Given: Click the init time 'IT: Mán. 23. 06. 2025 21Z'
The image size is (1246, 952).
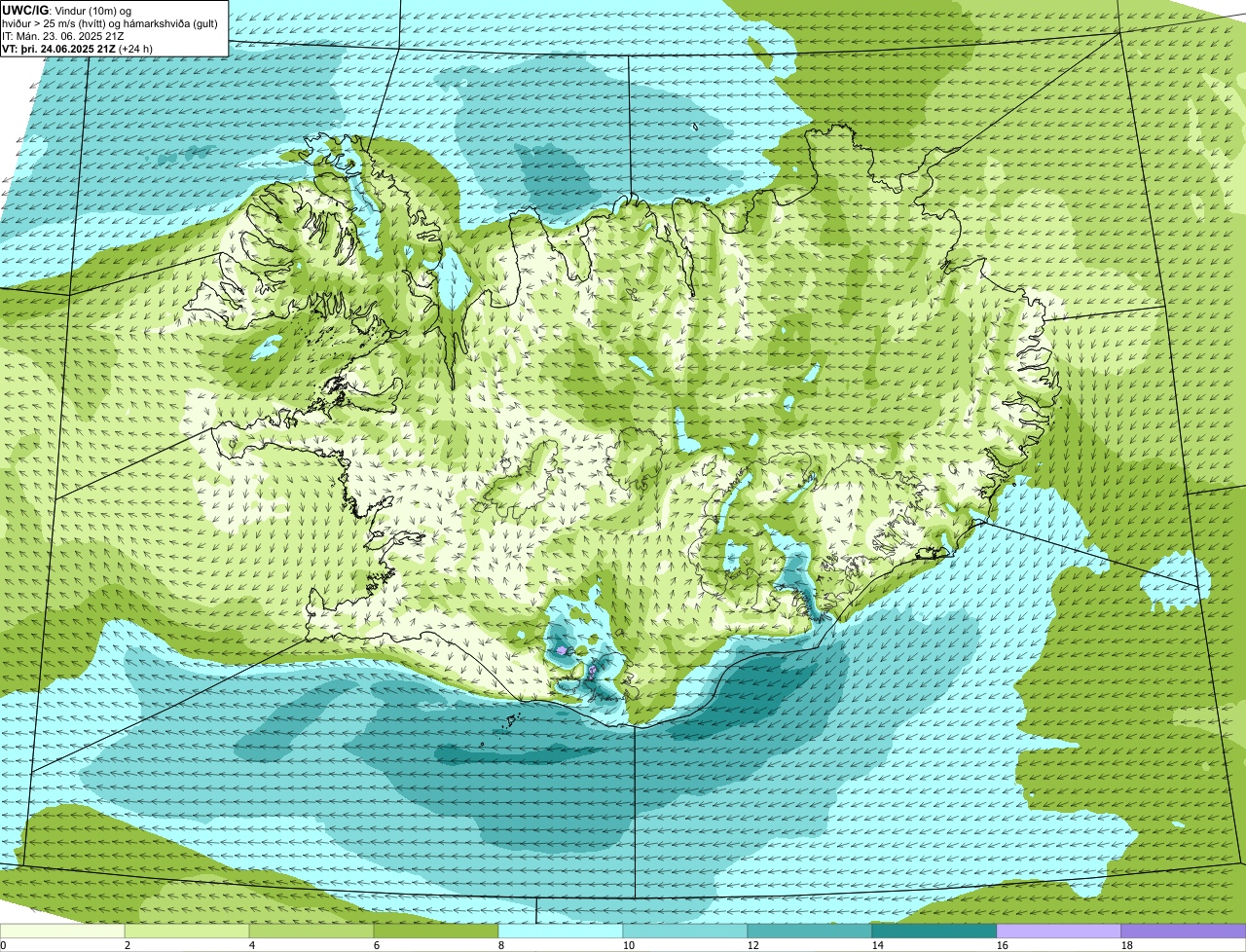Looking at the screenshot, I should [63, 35].
